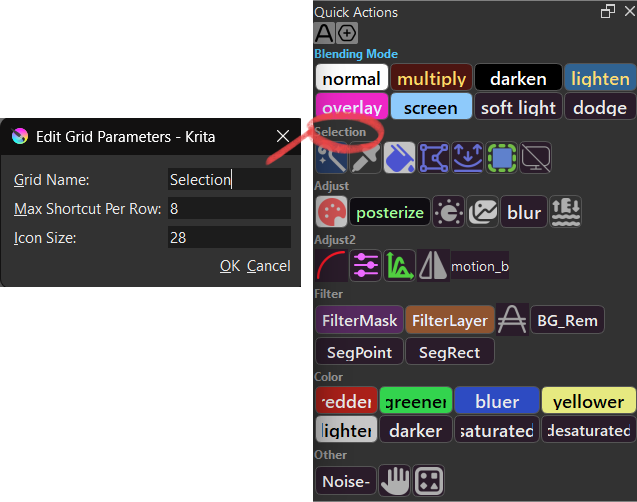
Task: Click the strikethrough A icon in Filter
Action: click(512, 320)
